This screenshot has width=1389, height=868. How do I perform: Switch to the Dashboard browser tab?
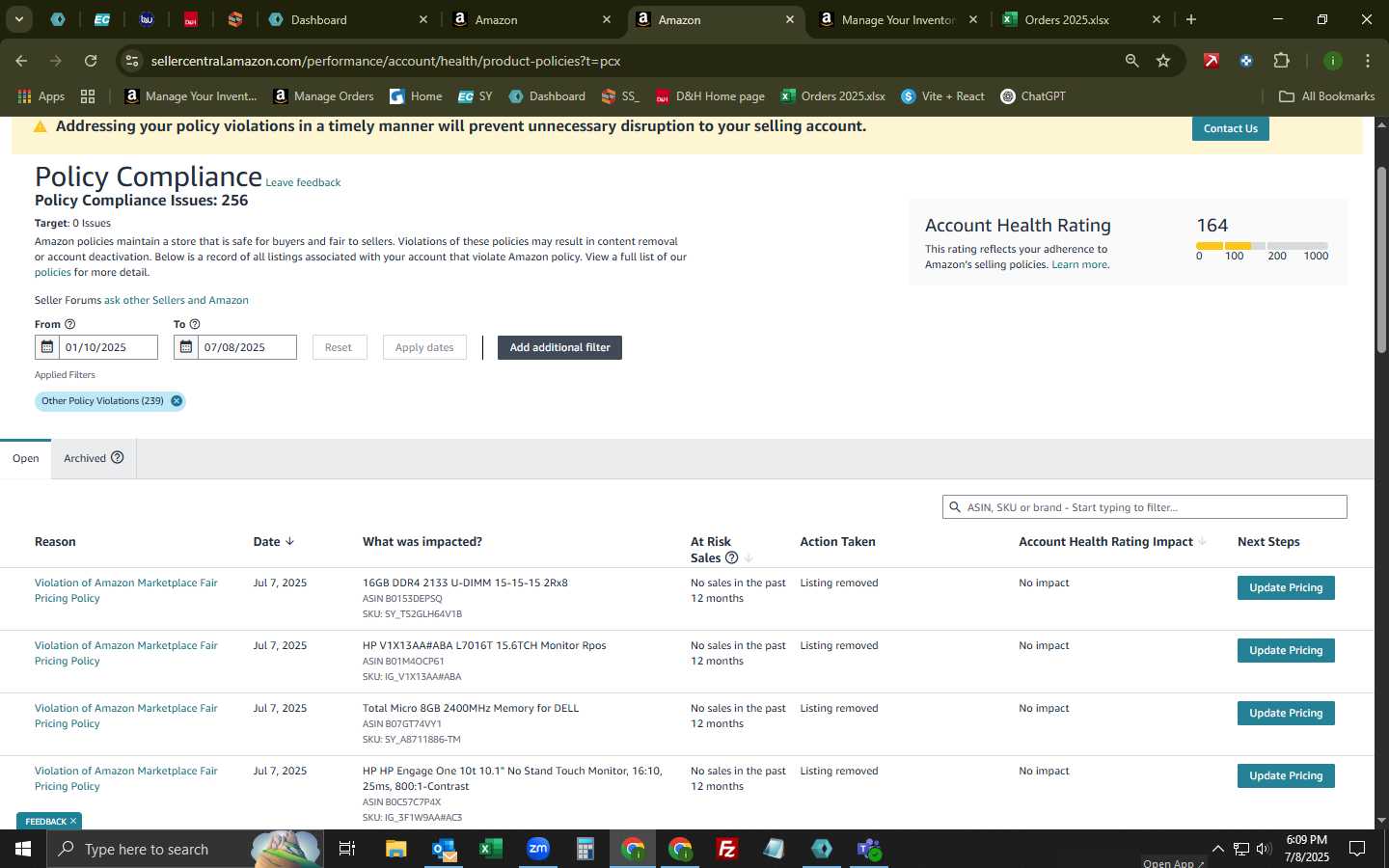(x=348, y=19)
